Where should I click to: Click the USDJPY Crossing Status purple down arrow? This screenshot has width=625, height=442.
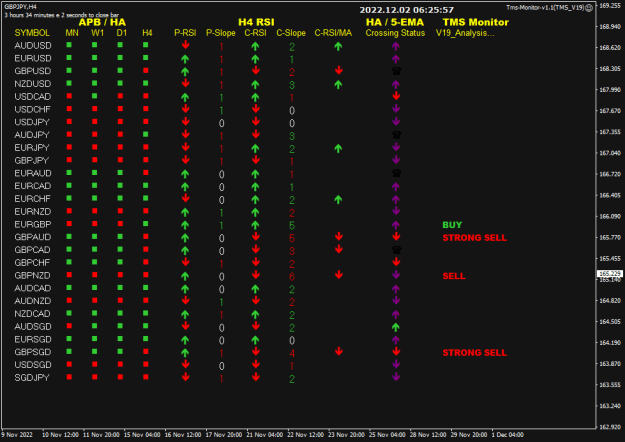coord(396,122)
